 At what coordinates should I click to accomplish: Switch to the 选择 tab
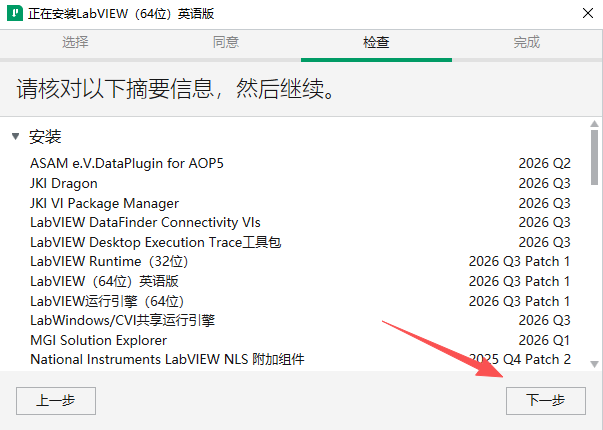coord(75,42)
